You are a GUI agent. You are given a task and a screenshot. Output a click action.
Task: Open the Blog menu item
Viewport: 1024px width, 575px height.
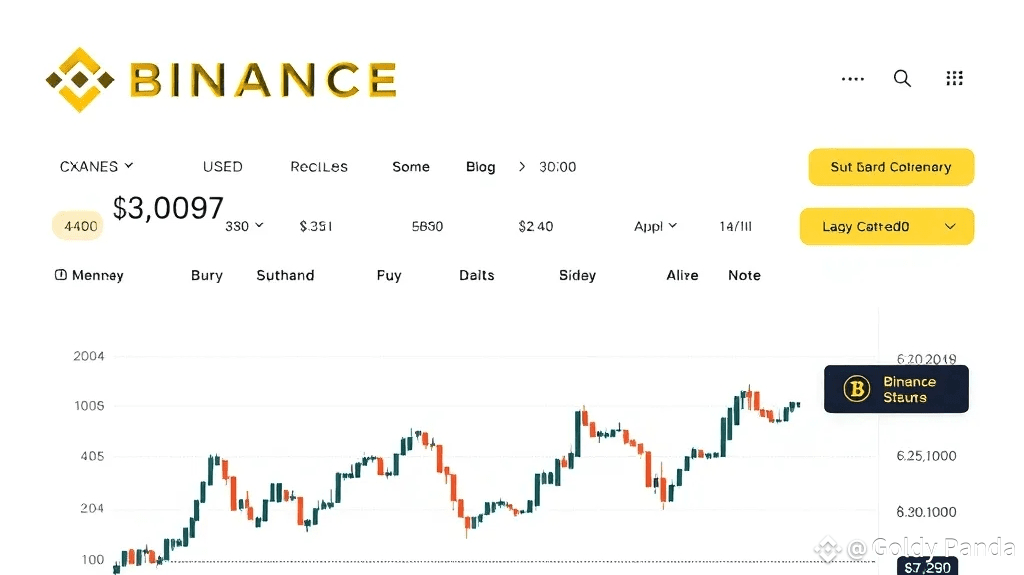(480, 167)
